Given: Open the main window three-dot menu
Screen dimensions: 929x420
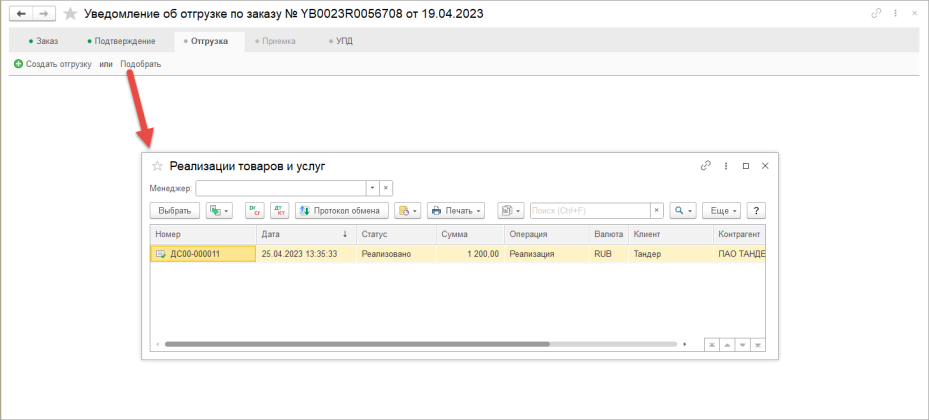Looking at the screenshot, I should (x=896, y=14).
